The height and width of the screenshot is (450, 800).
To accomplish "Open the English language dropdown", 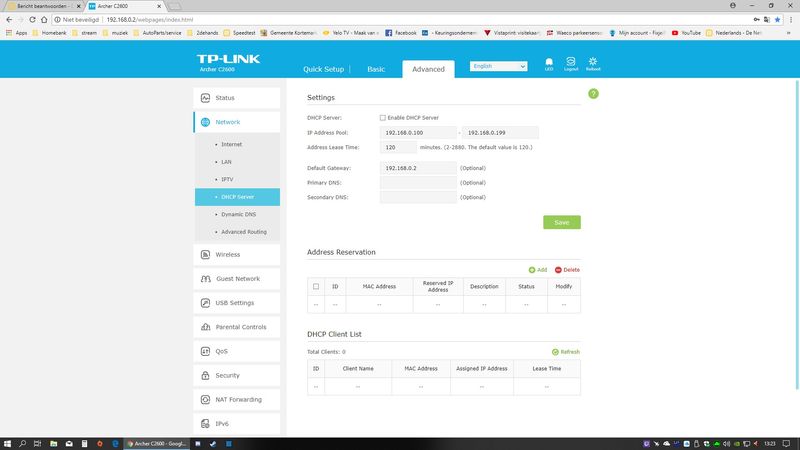I will click(498, 66).
